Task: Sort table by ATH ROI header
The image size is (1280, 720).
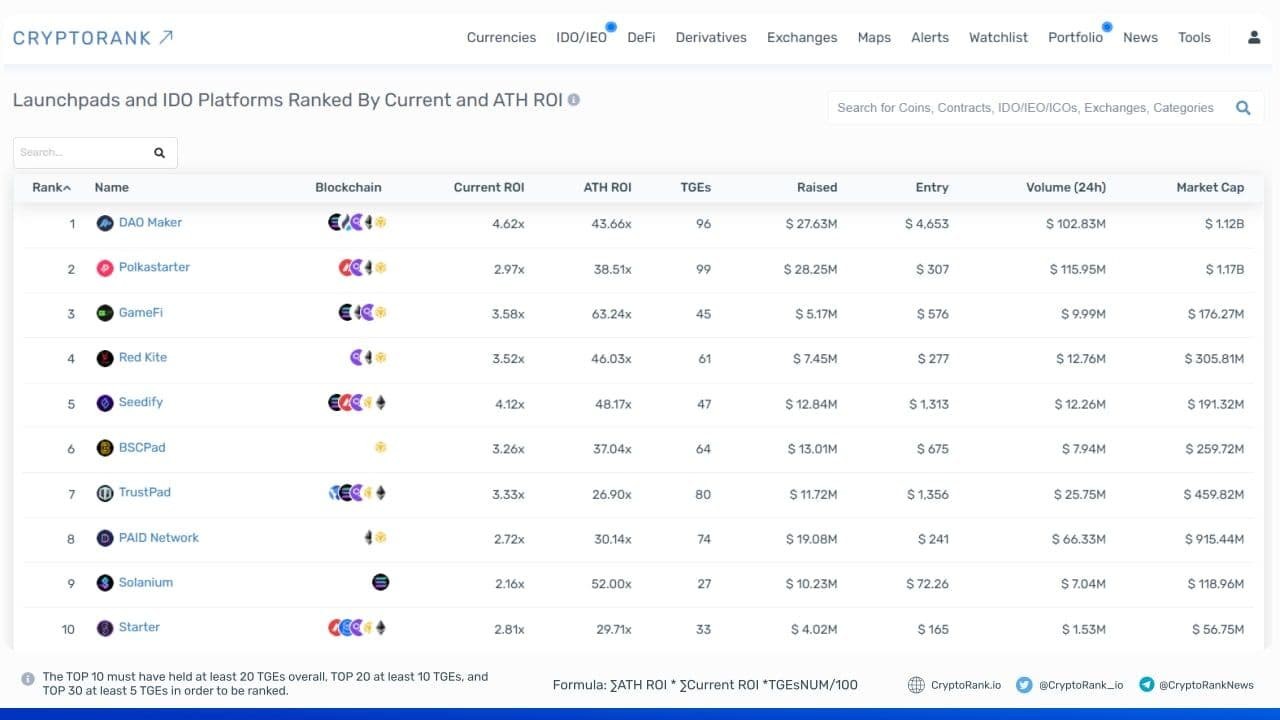Action: click(608, 187)
